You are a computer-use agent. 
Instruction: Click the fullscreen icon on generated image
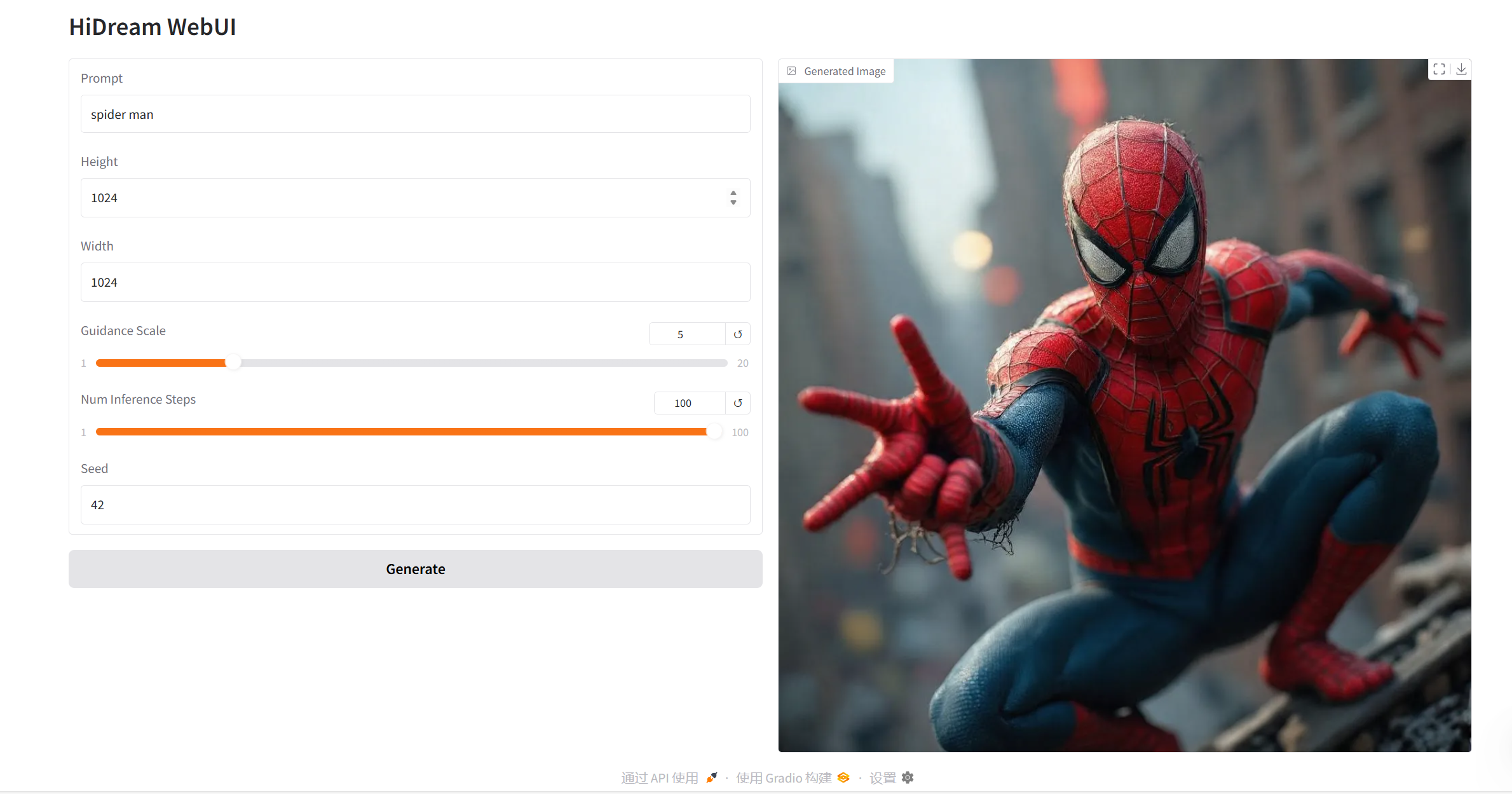point(1439,69)
